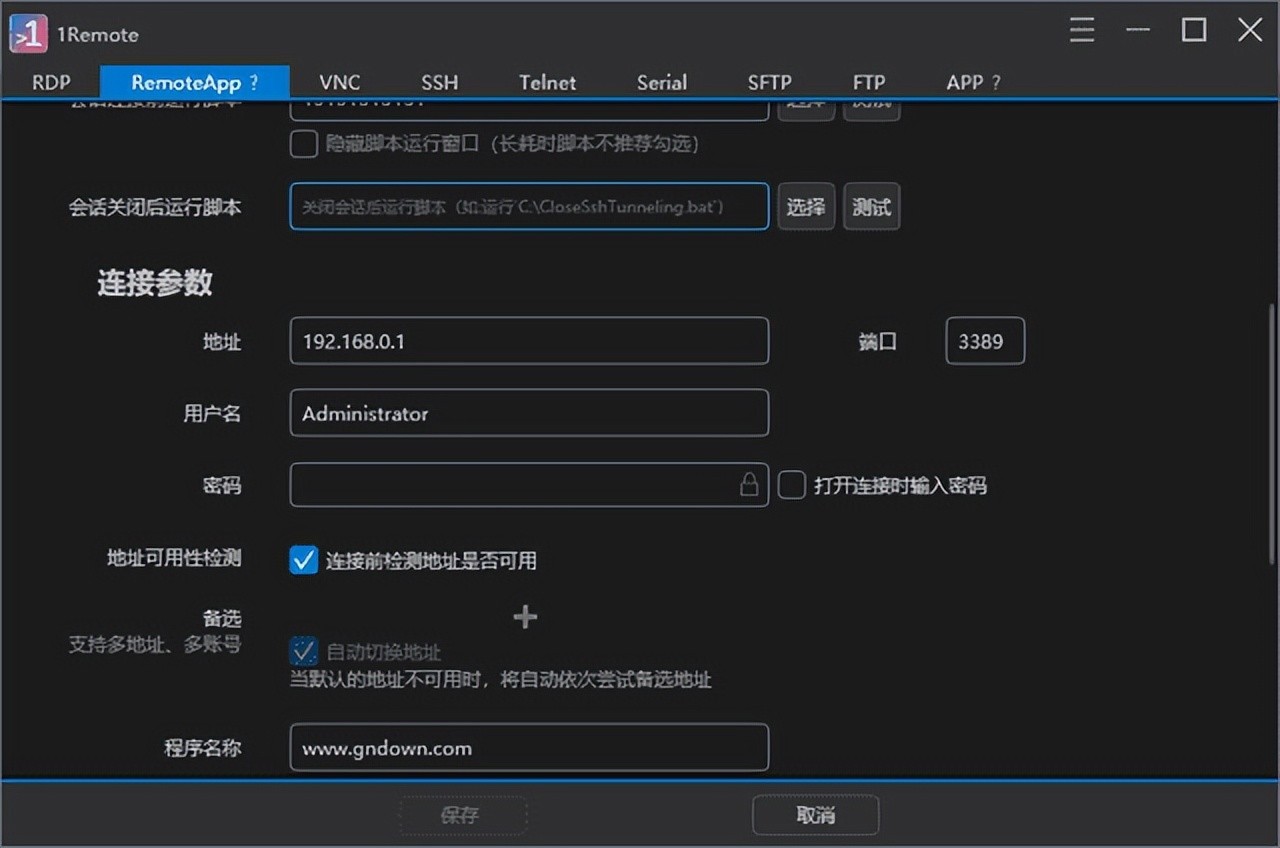The height and width of the screenshot is (848, 1280).
Task: Maximize the 1Remote window
Action: pos(1194,30)
